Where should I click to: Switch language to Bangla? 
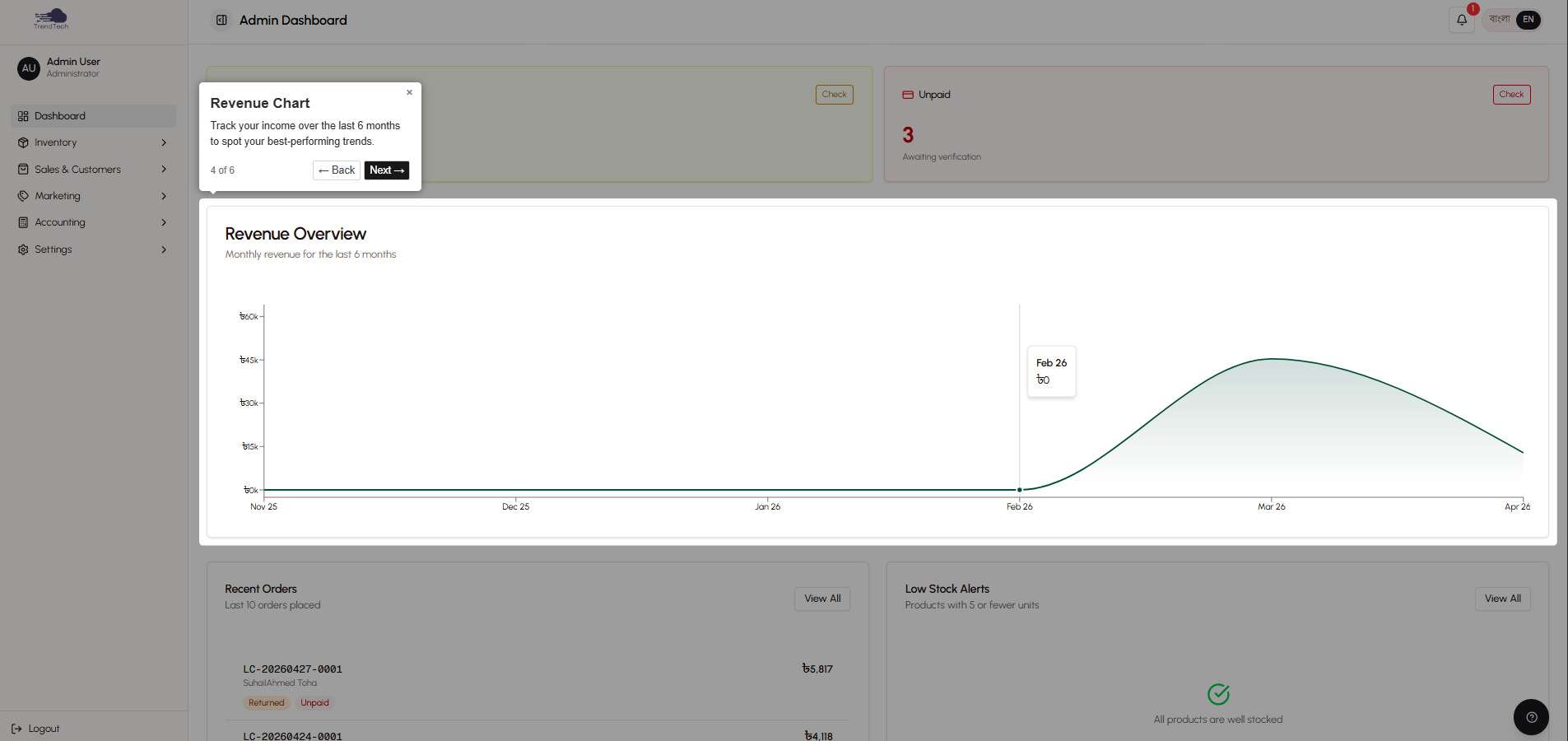[x=1499, y=20]
